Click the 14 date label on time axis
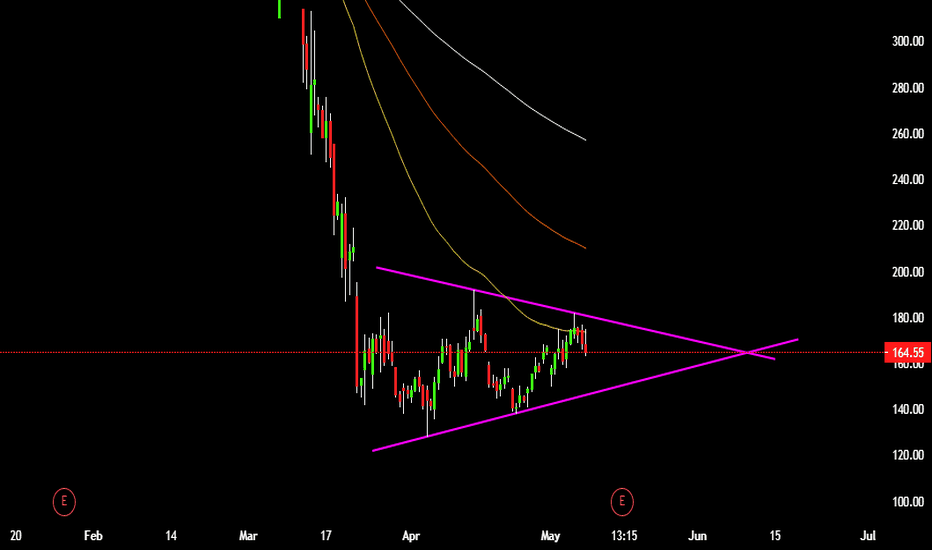Image resolution: width=932 pixels, height=550 pixels. [171, 536]
